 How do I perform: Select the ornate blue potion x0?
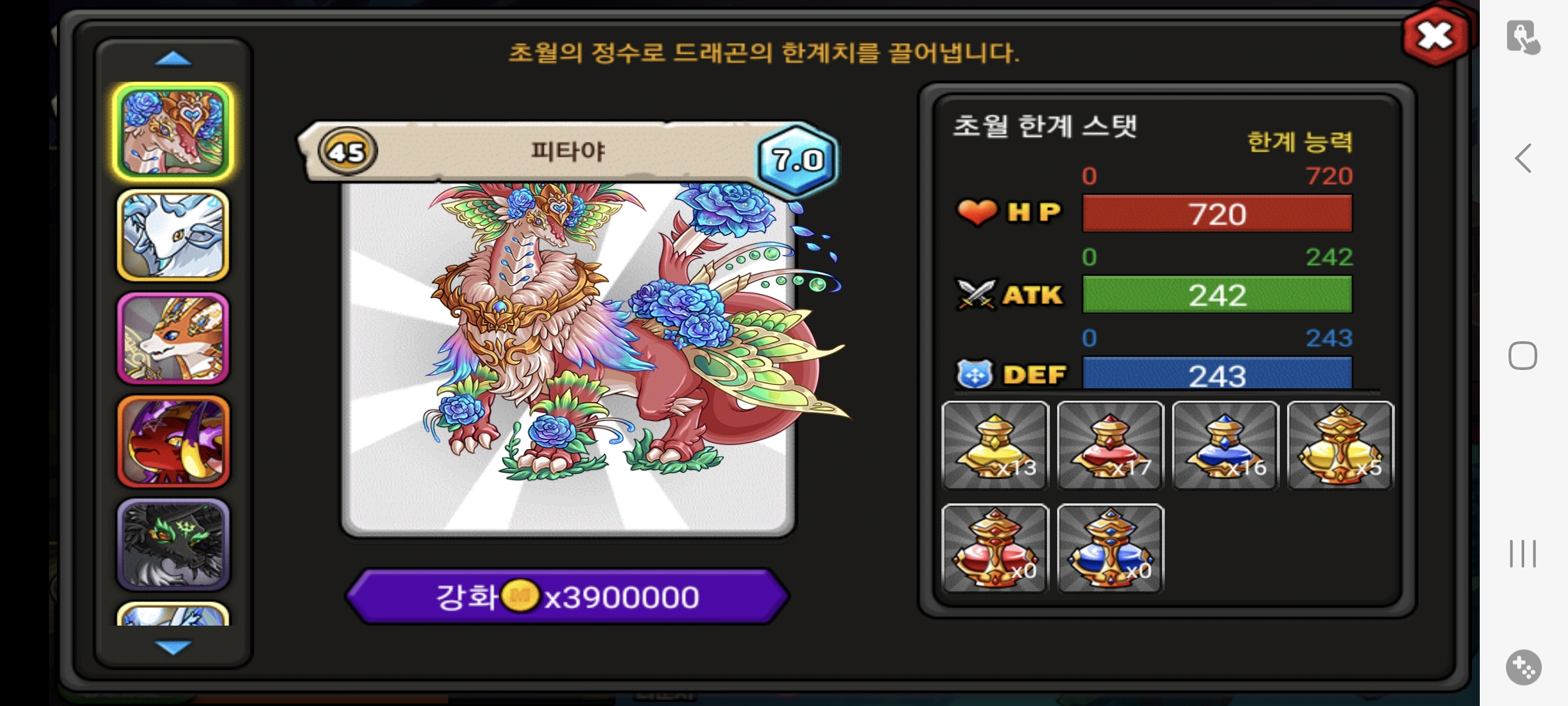(x=1110, y=548)
